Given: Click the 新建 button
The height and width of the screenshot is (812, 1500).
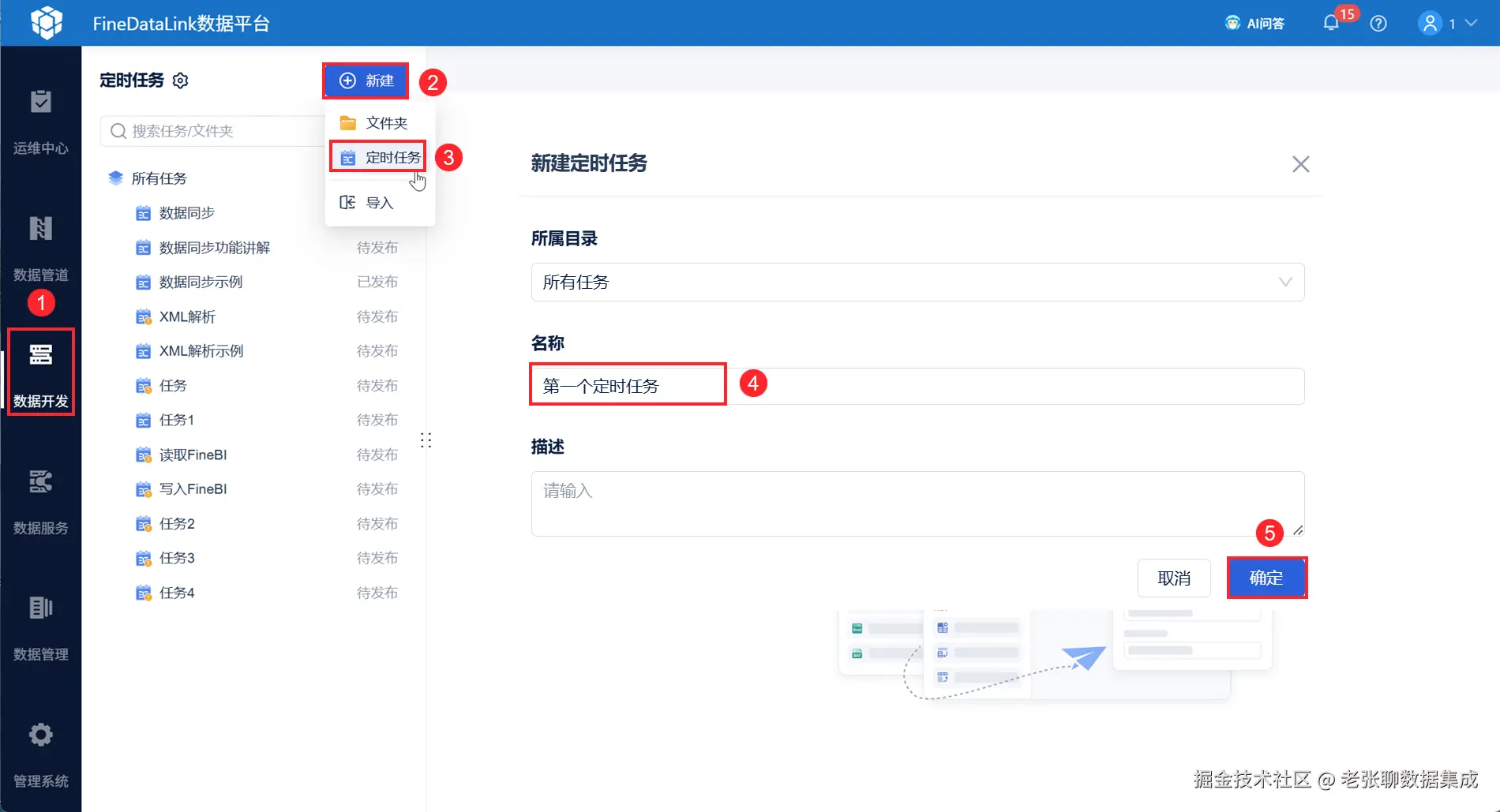Looking at the screenshot, I should [x=366, y=80].
